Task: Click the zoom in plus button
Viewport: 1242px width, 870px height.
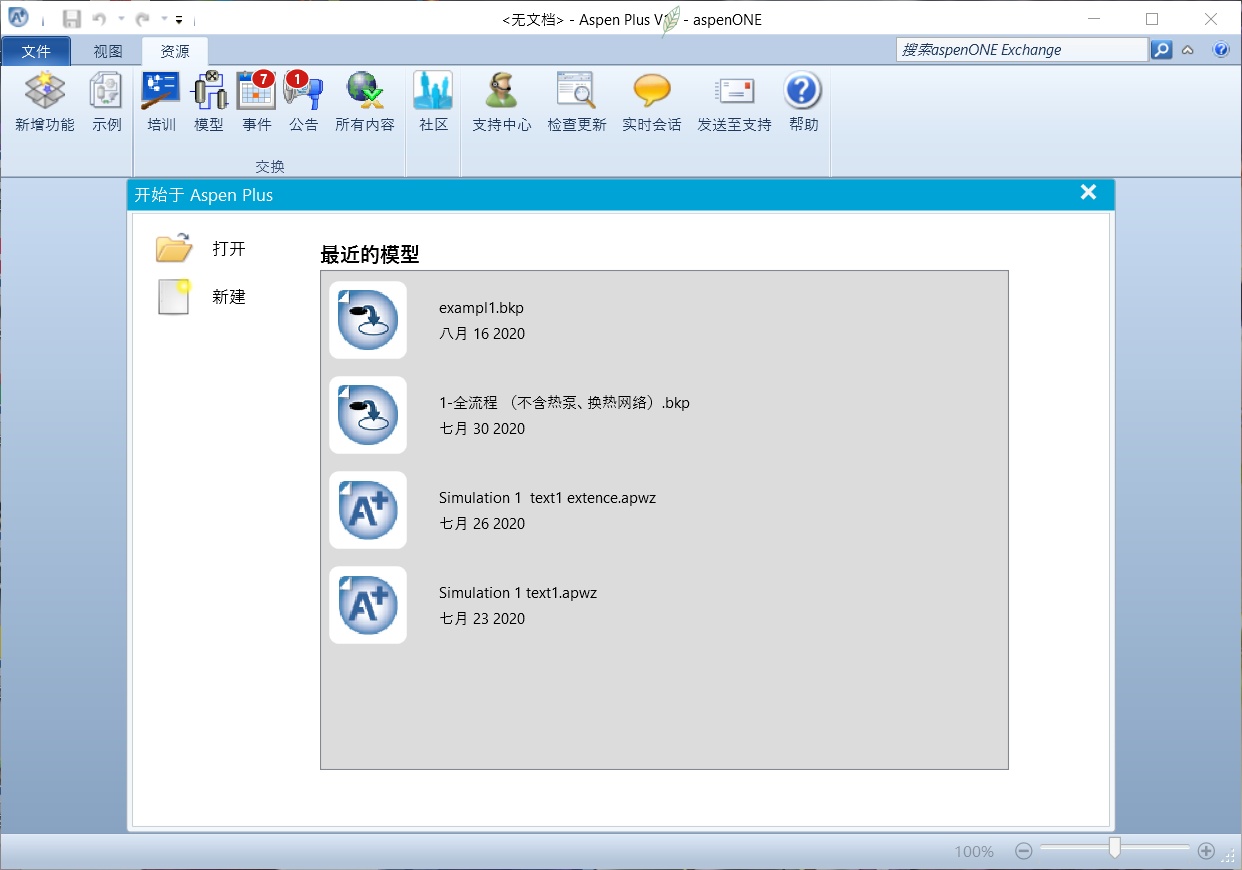Action: pos(1206,851)
